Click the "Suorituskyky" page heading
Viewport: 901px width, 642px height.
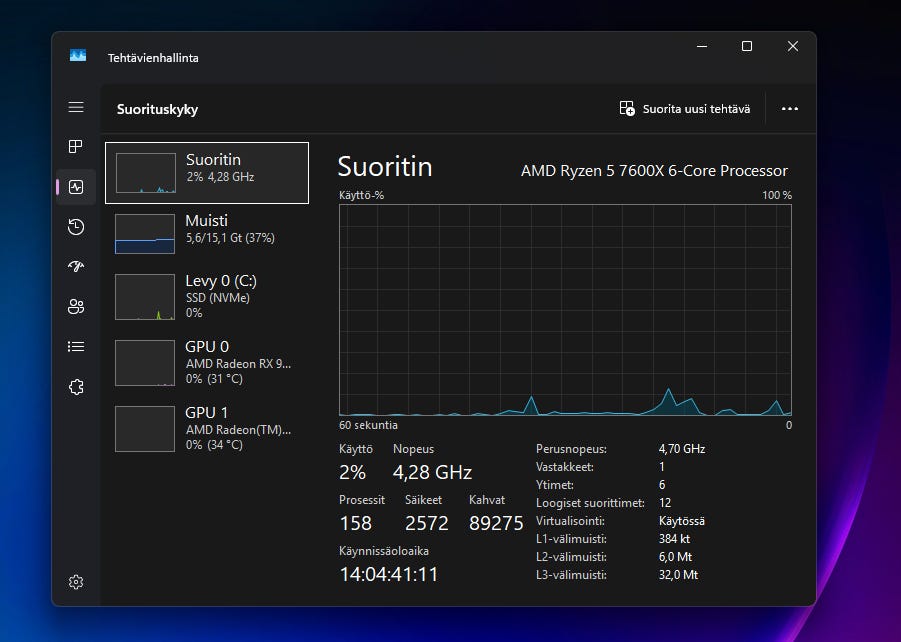coord(157,109)
